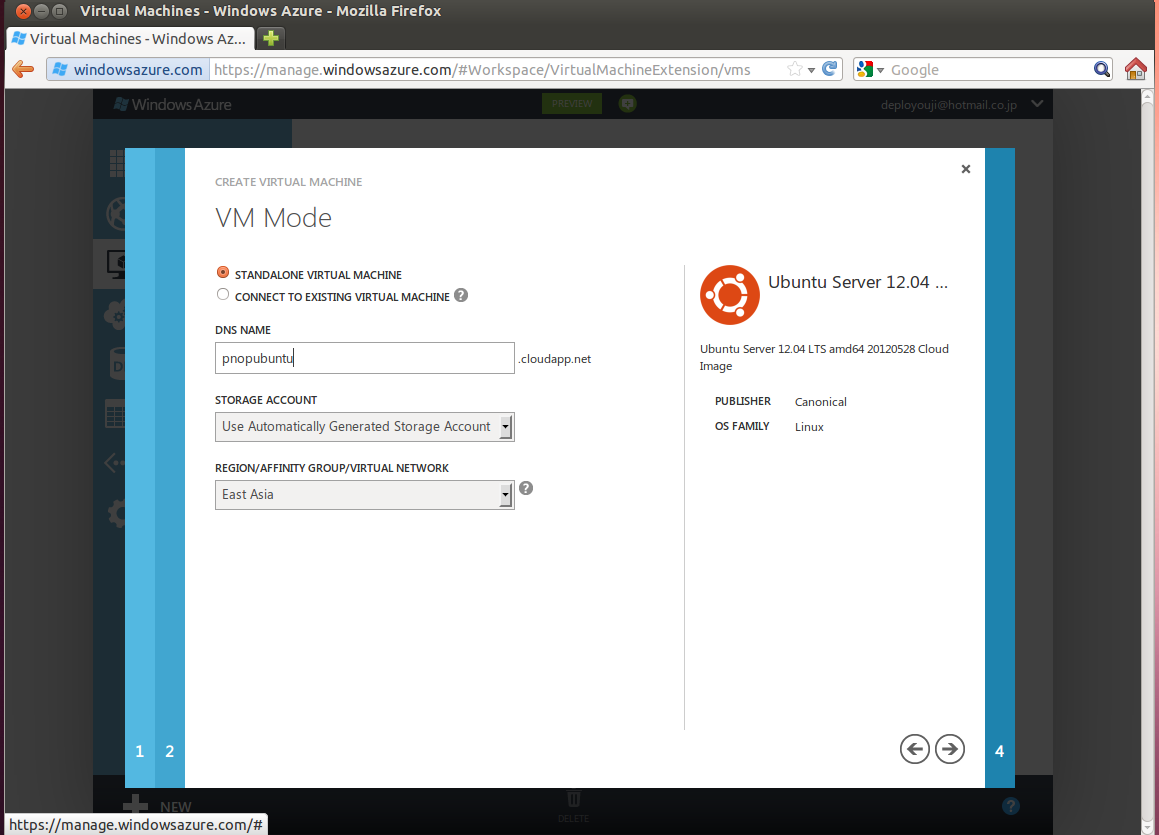
Task: Click the Ubuntu logo image
Action: pyautogui.click(x=730, y=295)
